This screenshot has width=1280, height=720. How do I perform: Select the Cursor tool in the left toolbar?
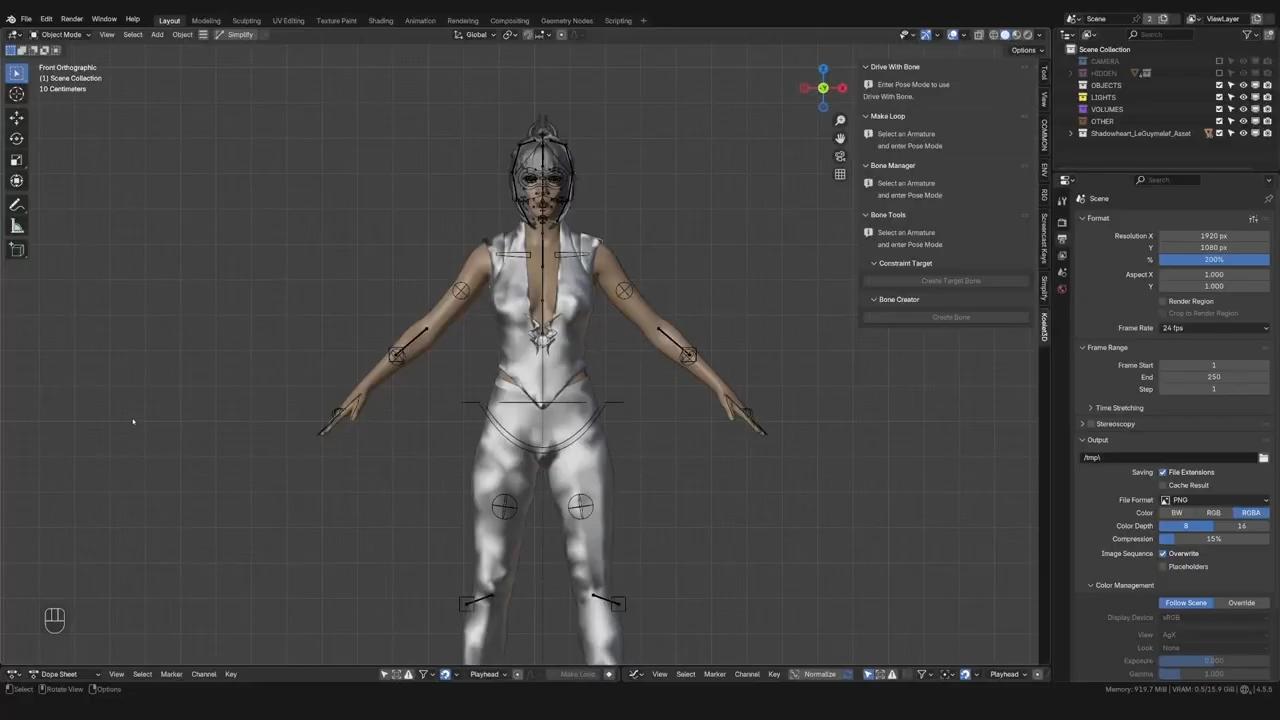pos(17,94)
